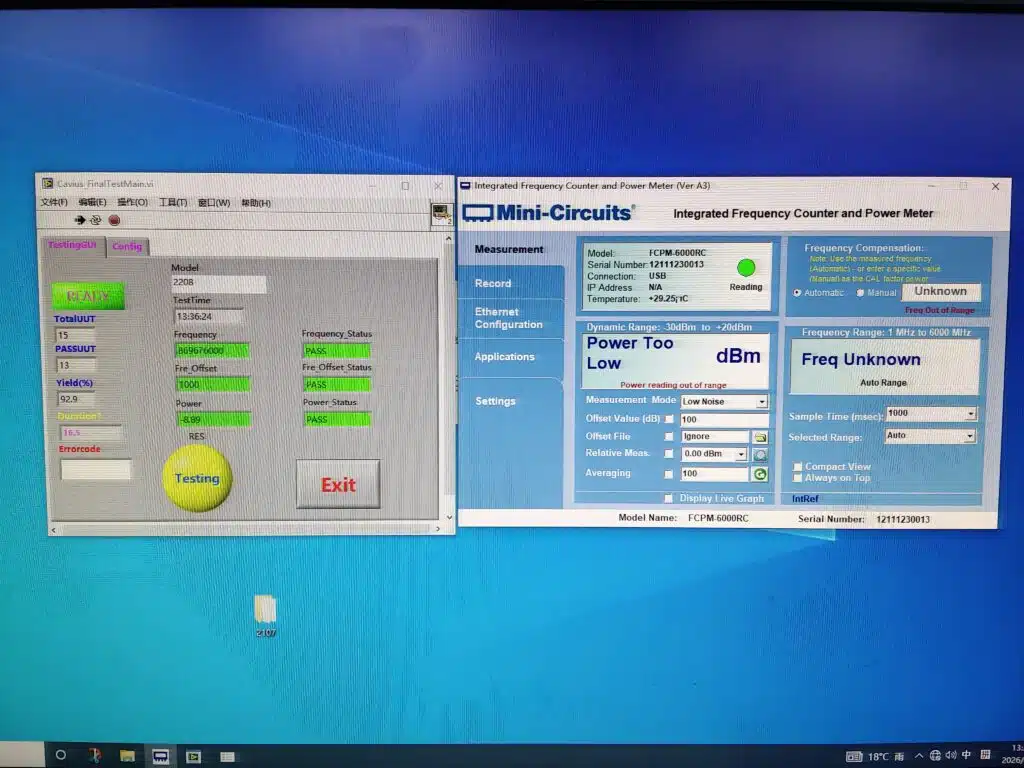Open the 窗口(W) menu
This screenshot has height=768, width=1024.
(x=214, y=203)
